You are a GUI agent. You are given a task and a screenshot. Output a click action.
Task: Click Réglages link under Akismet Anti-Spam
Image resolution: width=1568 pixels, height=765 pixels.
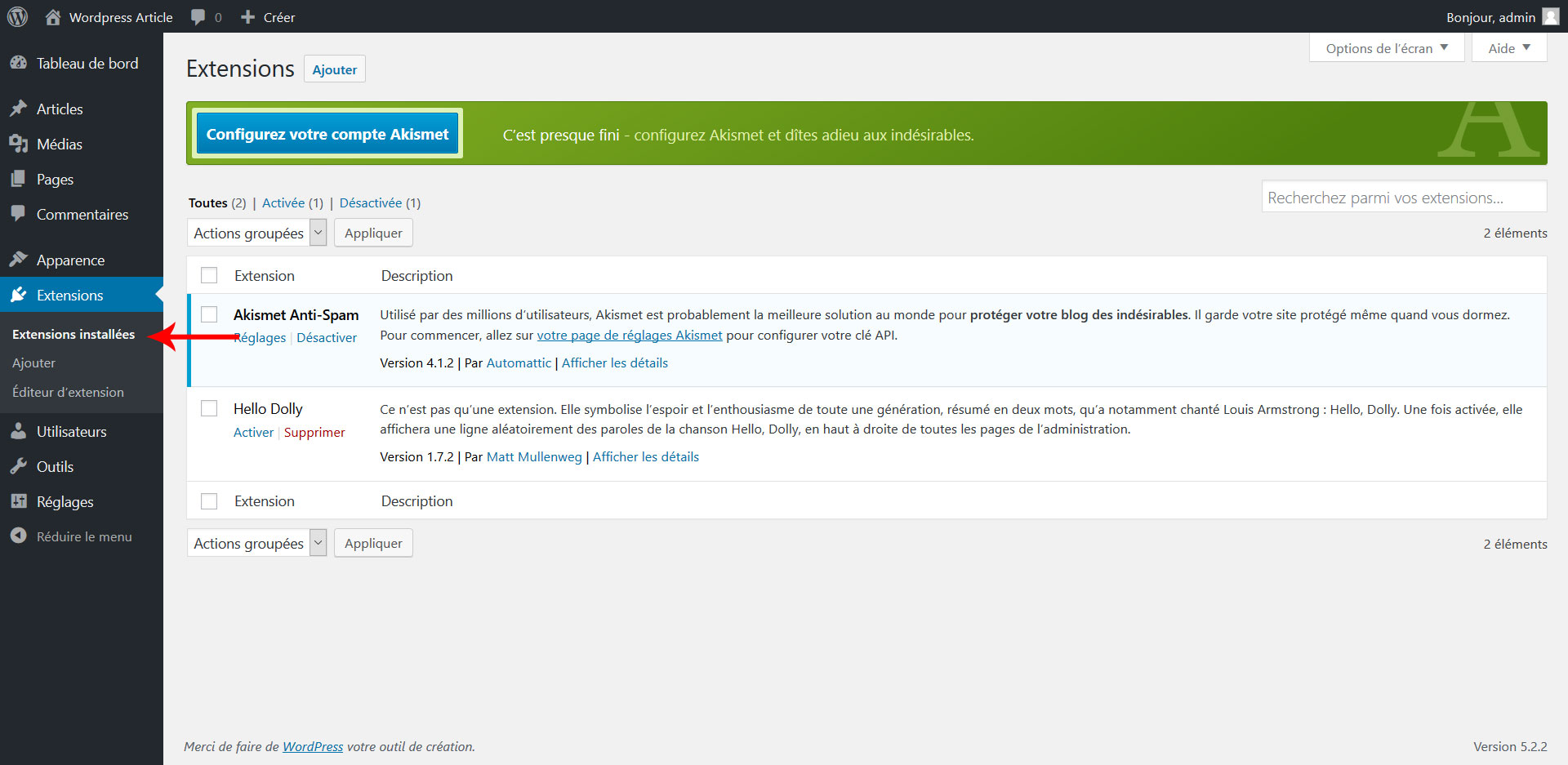pos(260,337)
